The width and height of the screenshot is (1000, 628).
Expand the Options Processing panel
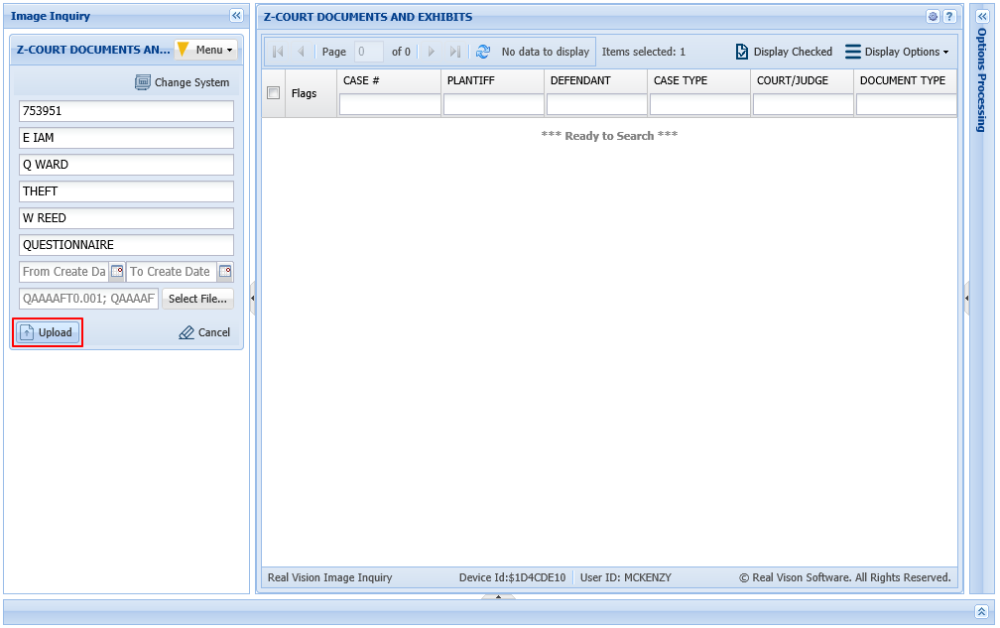[x=982, y=17]
